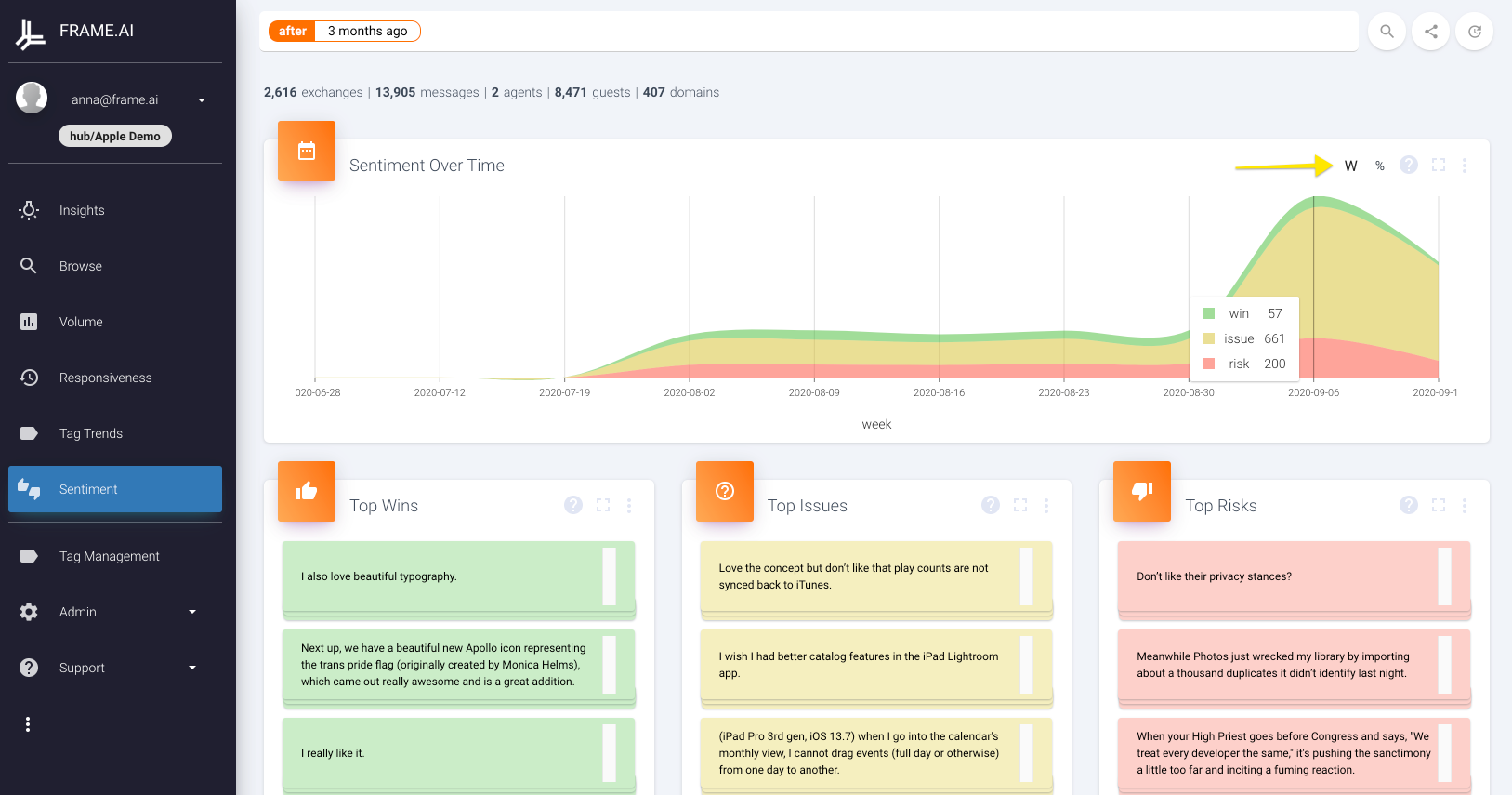
Task: Open Sentiment Over Time more-options menu
Action: click(x=1465, y=165)
